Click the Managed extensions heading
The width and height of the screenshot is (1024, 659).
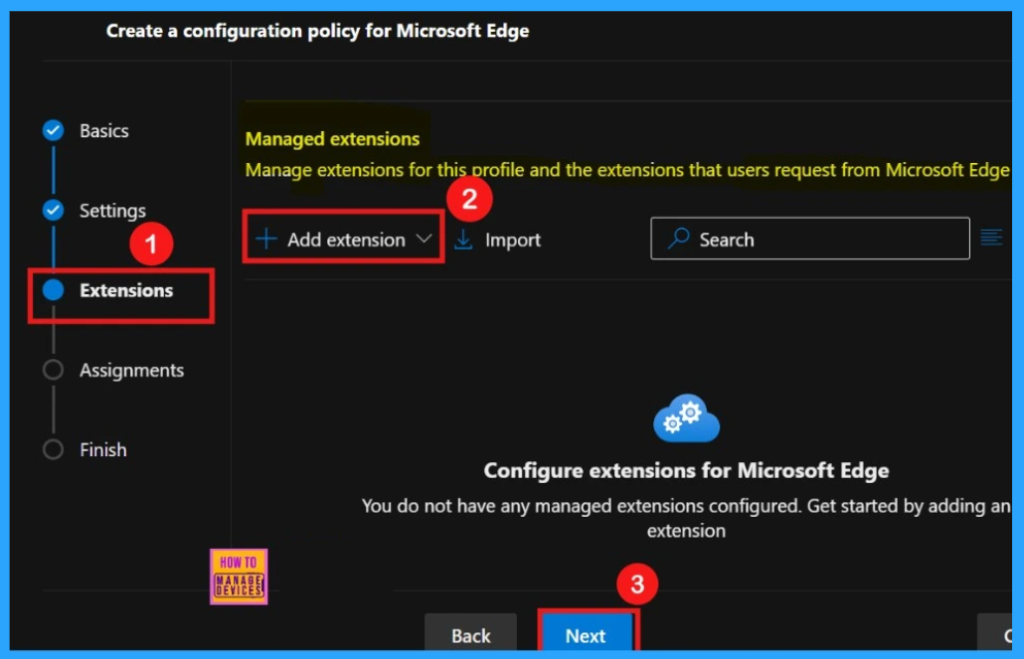pyautogui.click(x=332, y=139)
